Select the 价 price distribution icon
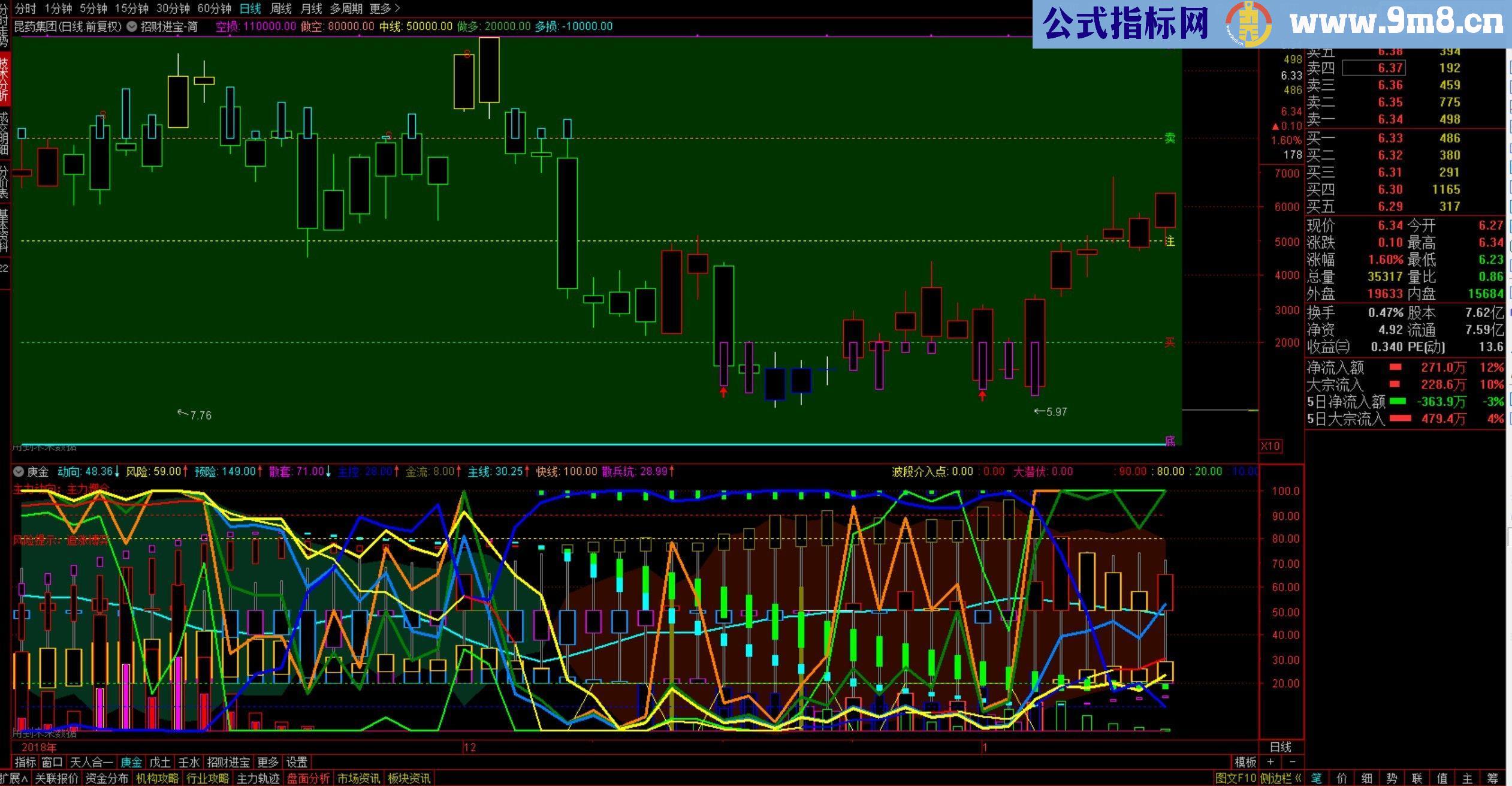The height and width of the screenshot is (786, 1512). 1341,778
